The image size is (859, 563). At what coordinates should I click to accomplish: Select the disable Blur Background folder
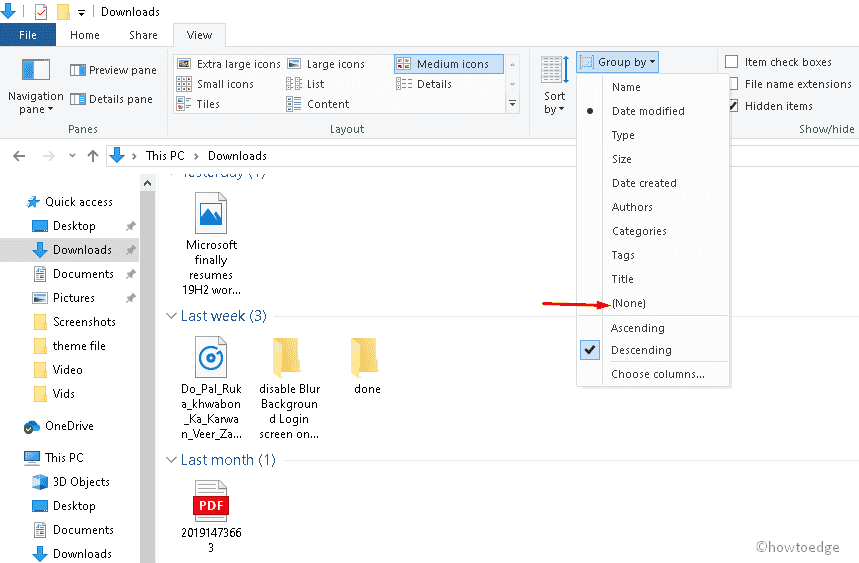tap(289, 388)
